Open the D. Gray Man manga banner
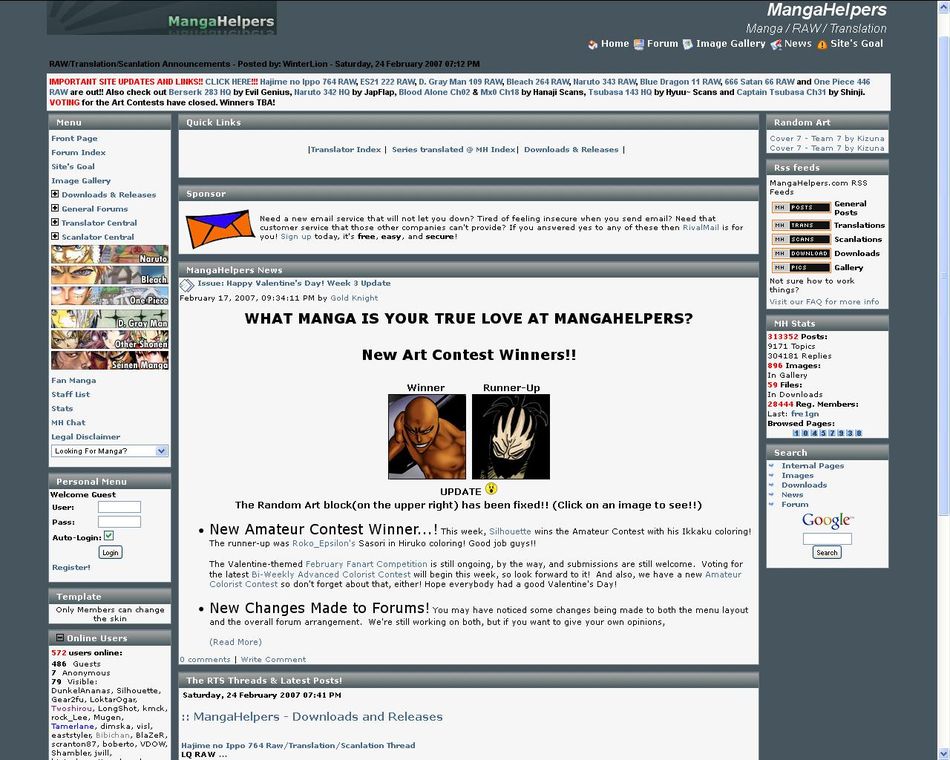Image resolution: width=950 pixels, height=760 pixels. tap(110, 318)
